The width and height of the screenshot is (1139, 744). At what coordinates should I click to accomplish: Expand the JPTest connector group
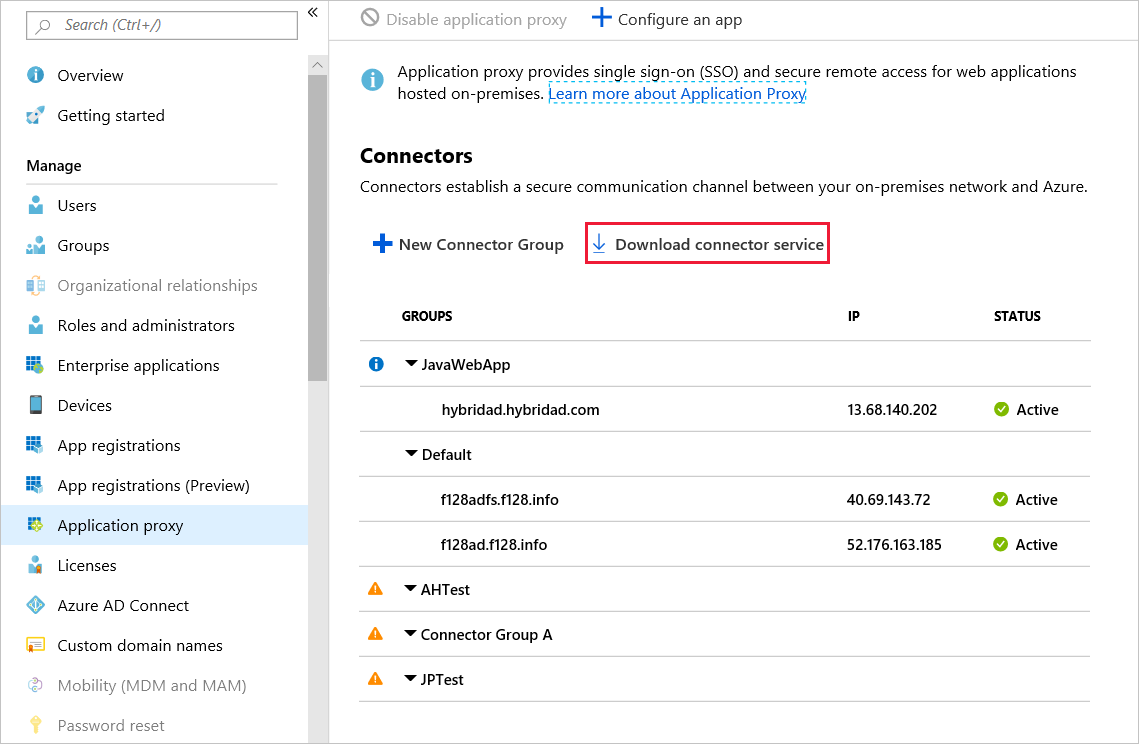[410, 679]
